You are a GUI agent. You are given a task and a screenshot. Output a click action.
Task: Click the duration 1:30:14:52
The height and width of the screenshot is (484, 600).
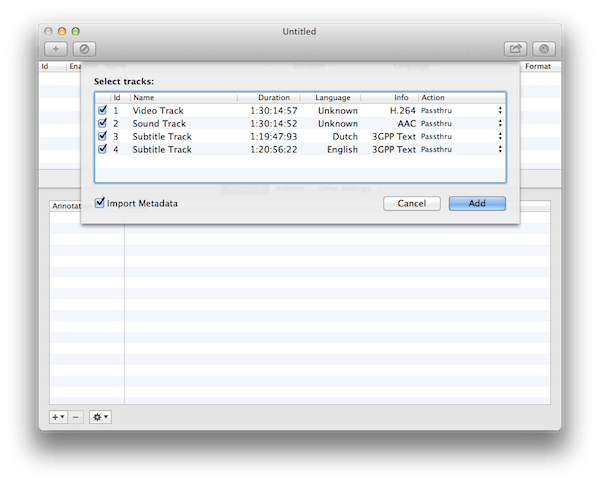coord(274,124)
